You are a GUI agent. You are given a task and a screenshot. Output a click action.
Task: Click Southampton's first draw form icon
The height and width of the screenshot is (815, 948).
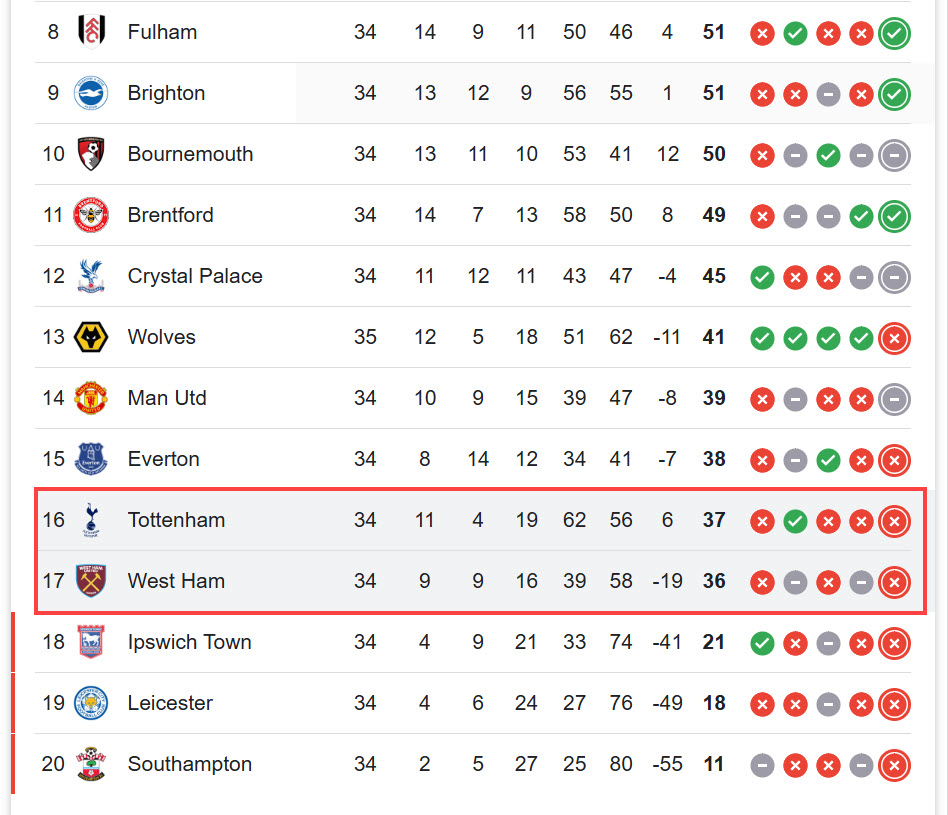762,765
